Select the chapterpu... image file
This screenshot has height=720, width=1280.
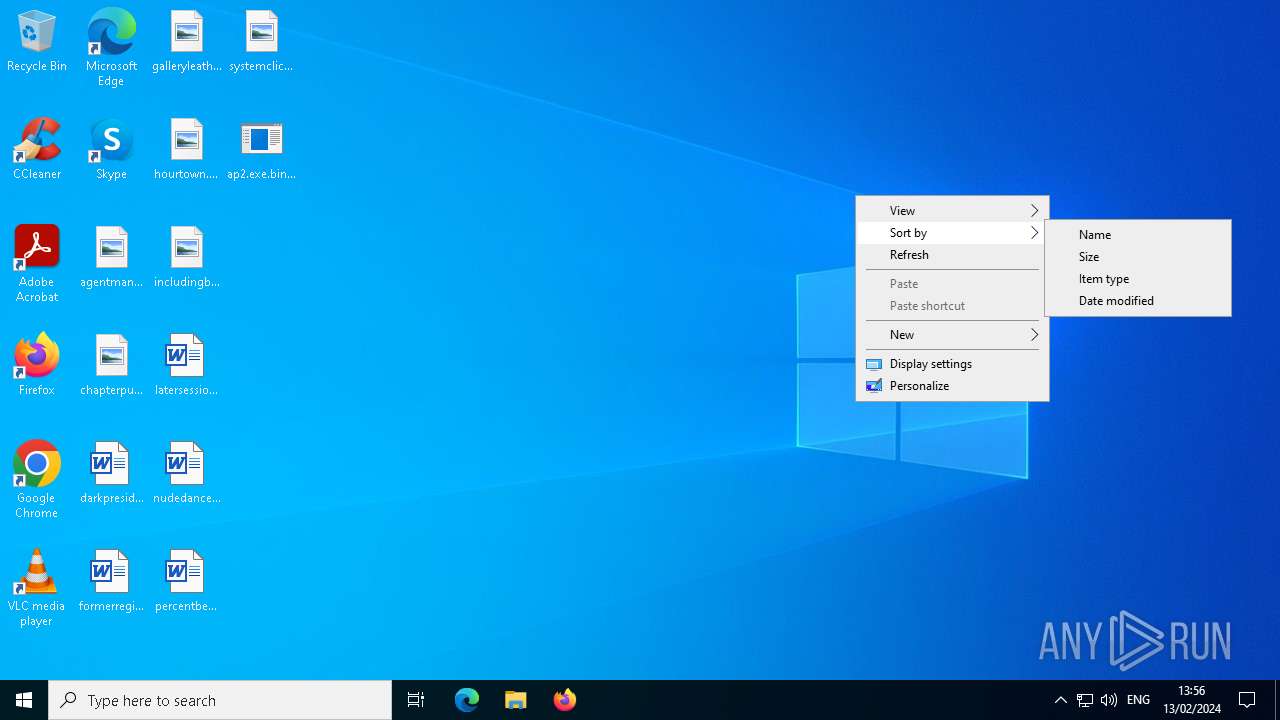click(x=111, y=365)
